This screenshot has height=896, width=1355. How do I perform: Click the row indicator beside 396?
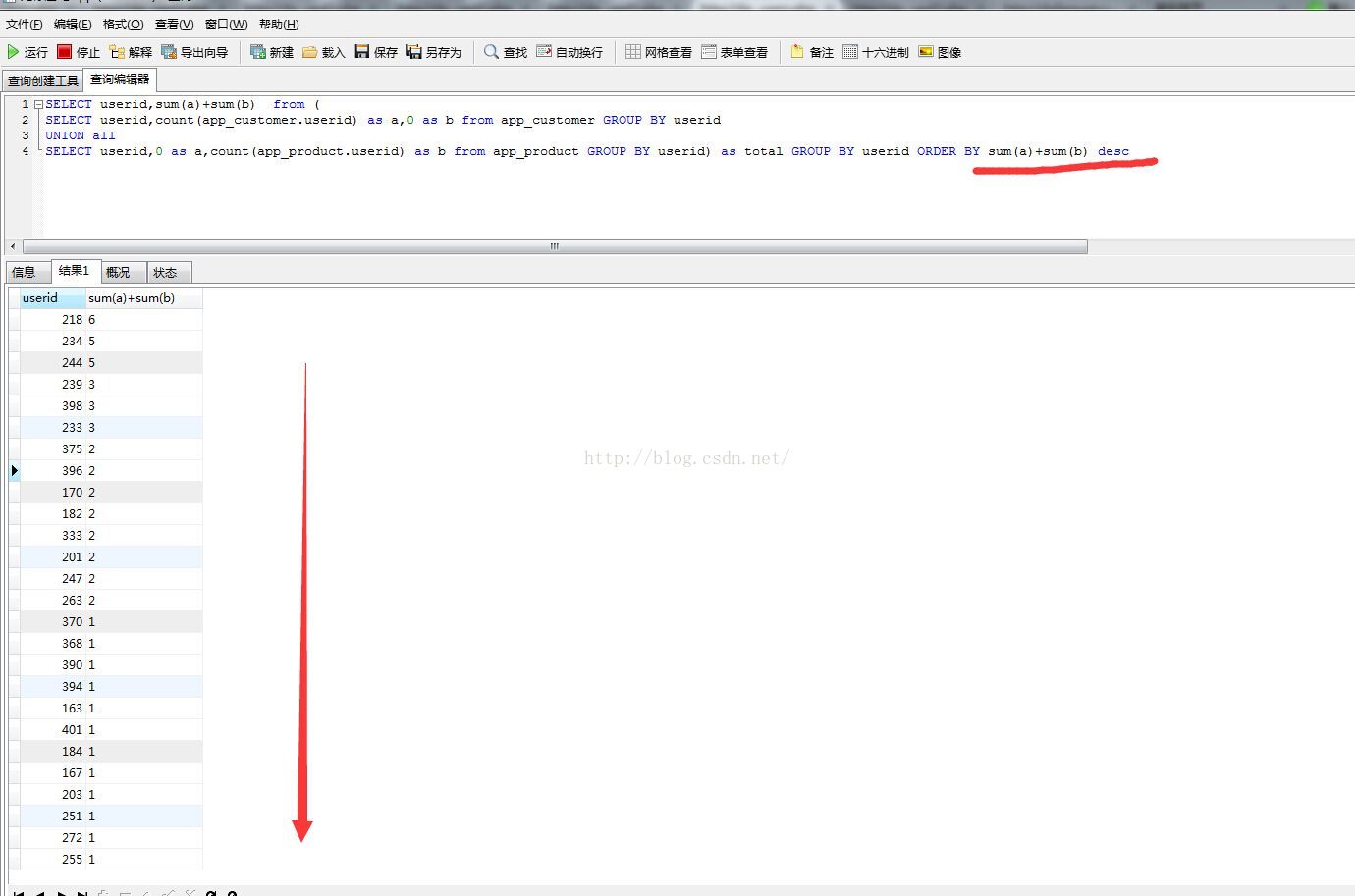click(x=14, y=471)
